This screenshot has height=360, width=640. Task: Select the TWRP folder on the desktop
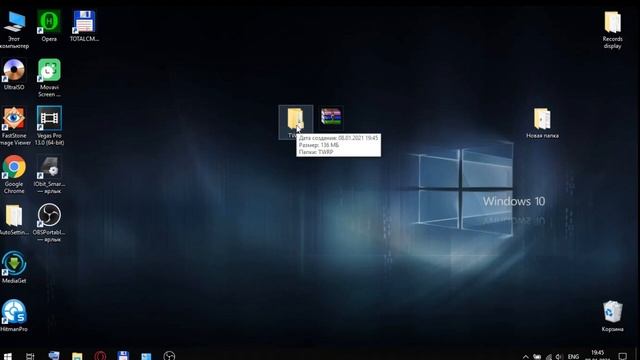[295, 122]
